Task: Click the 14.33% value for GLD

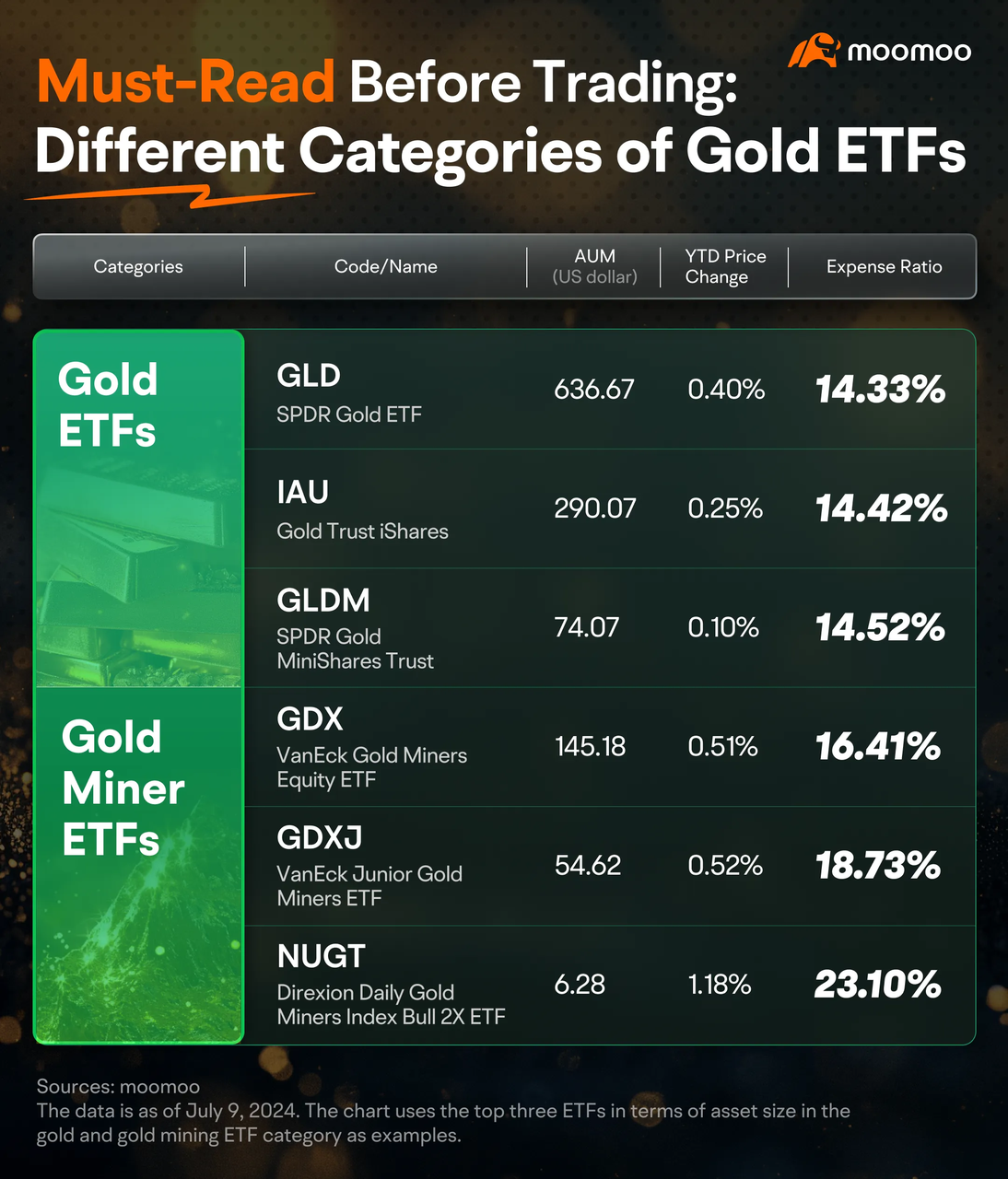Action: pyautogui.click(x=880, y=390)
